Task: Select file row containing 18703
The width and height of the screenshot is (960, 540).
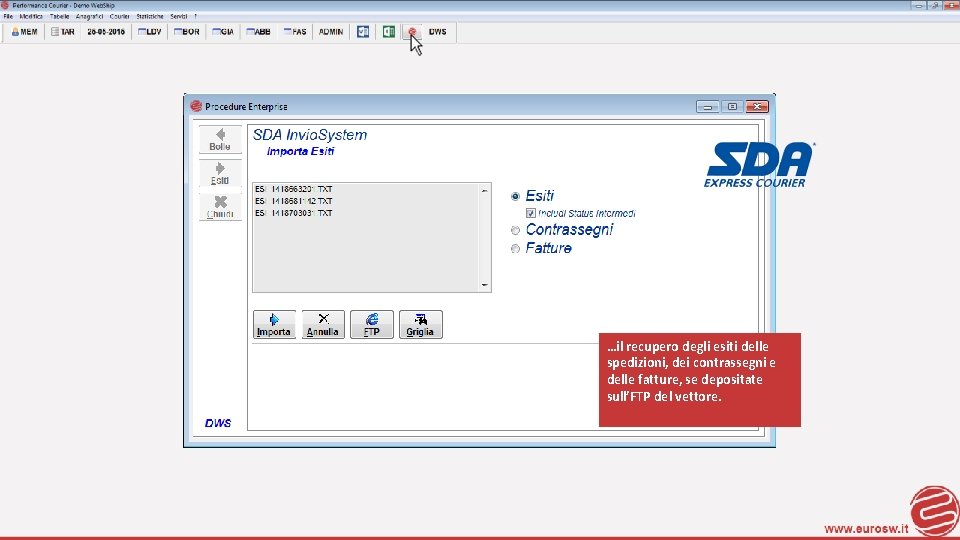Action: 293,213
